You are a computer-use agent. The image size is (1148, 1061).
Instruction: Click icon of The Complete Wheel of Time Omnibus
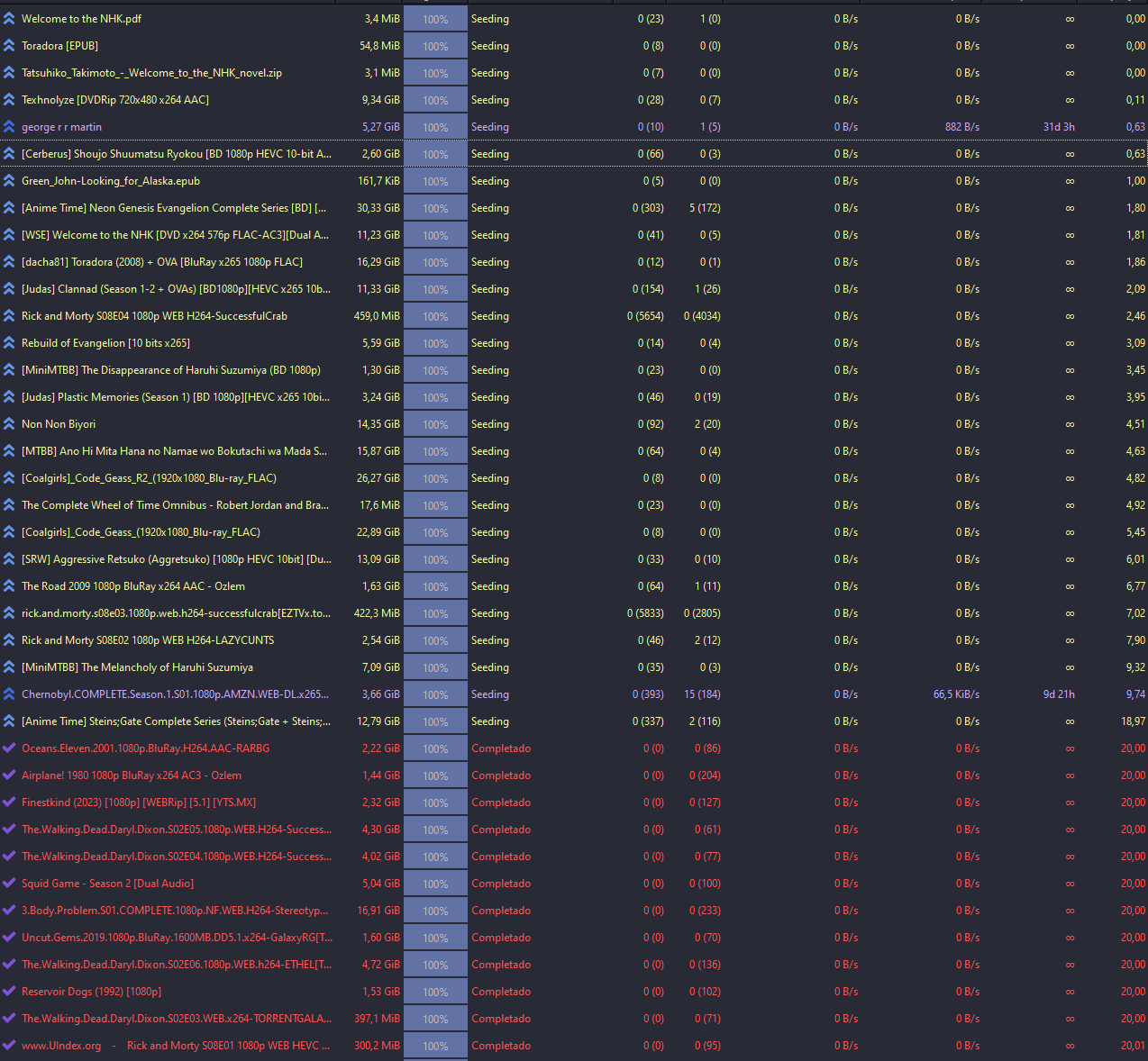coord(9,505)
